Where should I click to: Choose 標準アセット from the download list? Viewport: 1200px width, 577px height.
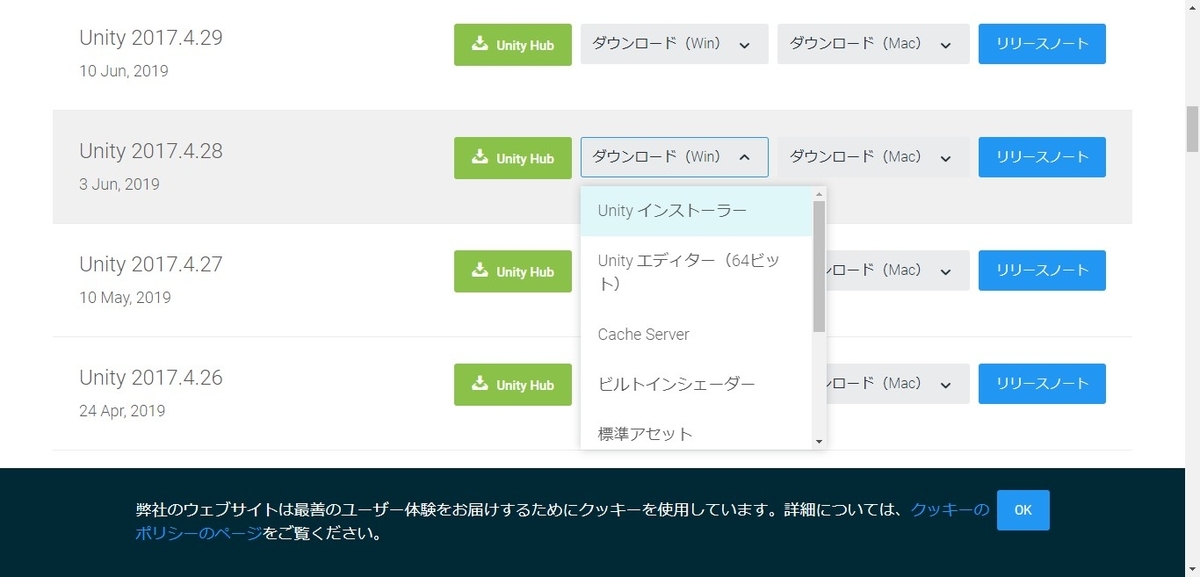[696, 432]
